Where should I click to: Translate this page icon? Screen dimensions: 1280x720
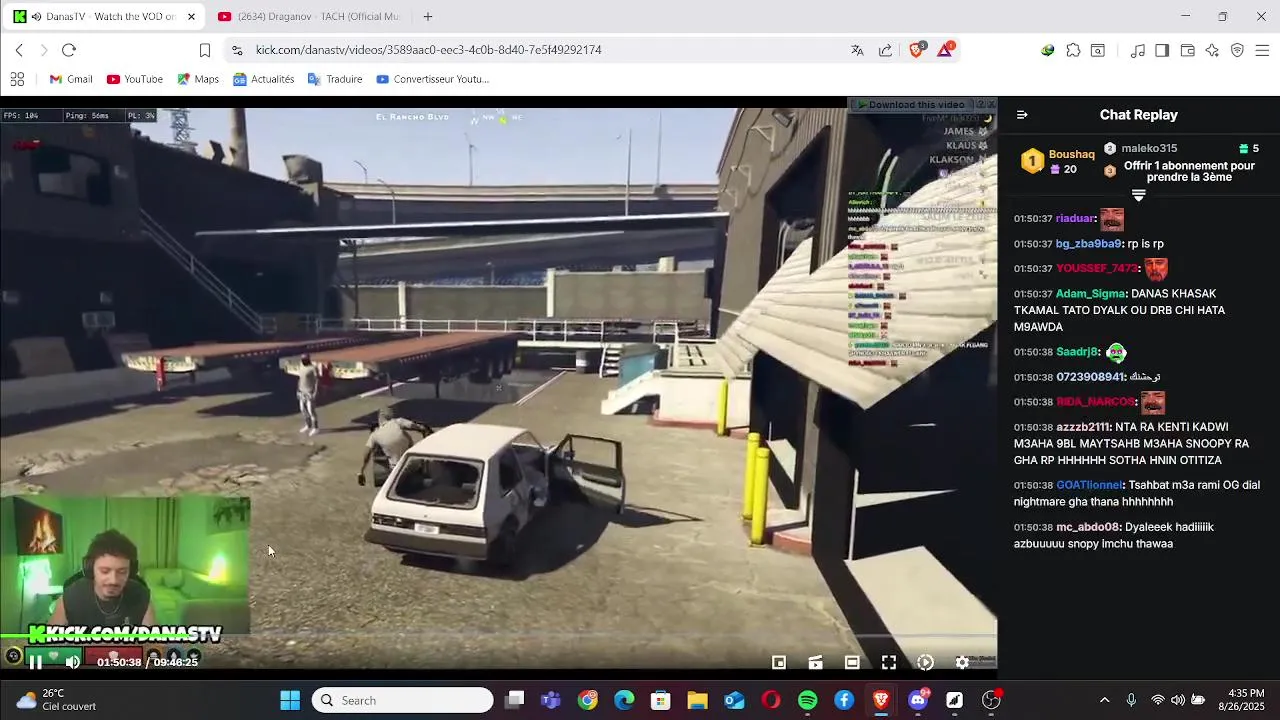coord(857,50)
